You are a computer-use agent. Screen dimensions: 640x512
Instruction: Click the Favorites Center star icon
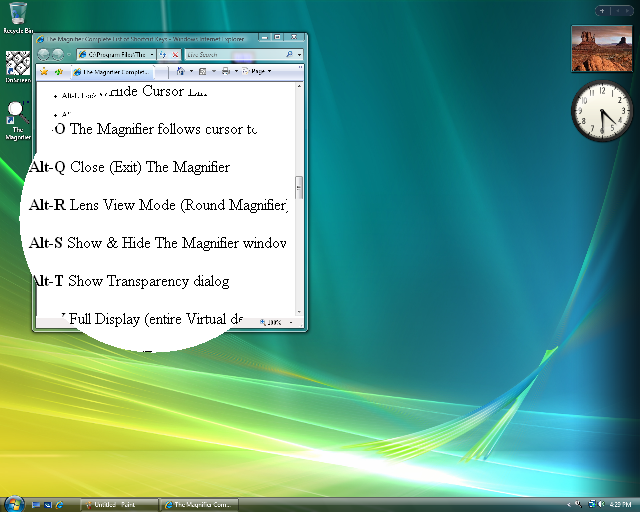tap(44, 72)
